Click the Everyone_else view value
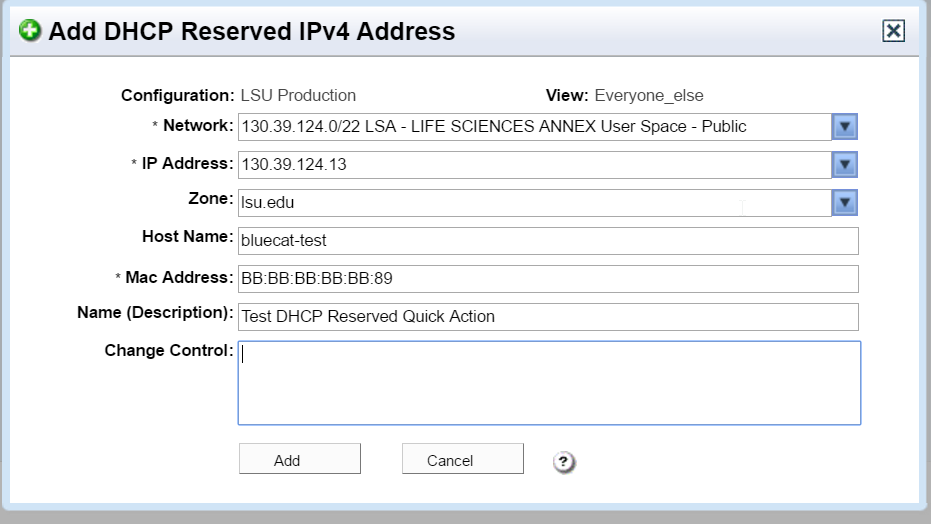Image resolution: width=931 pixels, height=524 pixels. tap(649, 96)
